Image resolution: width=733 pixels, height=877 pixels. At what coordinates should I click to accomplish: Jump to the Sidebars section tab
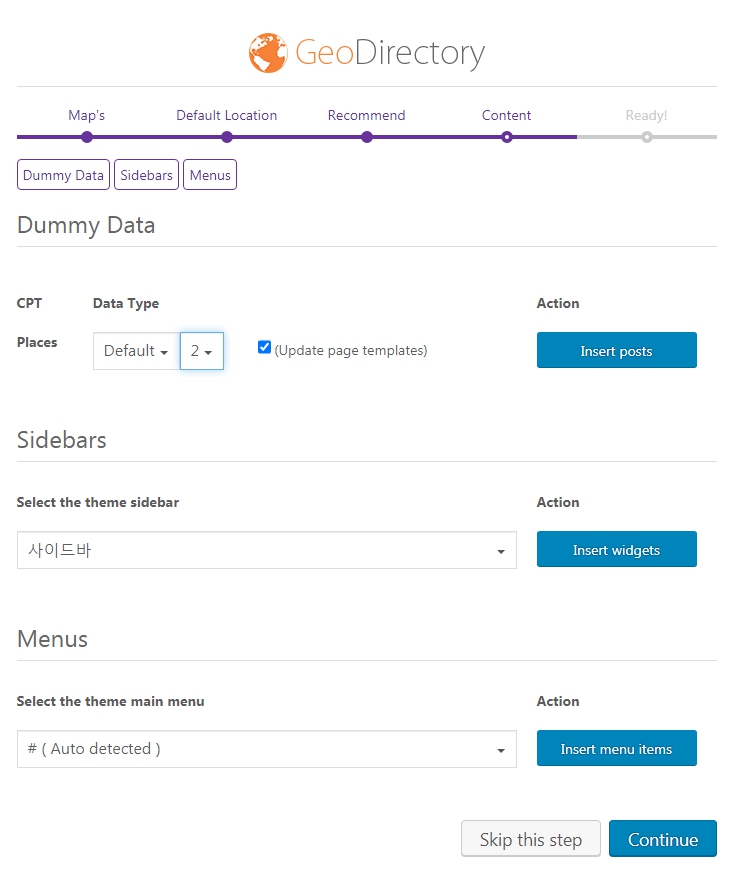pos(146,175)
